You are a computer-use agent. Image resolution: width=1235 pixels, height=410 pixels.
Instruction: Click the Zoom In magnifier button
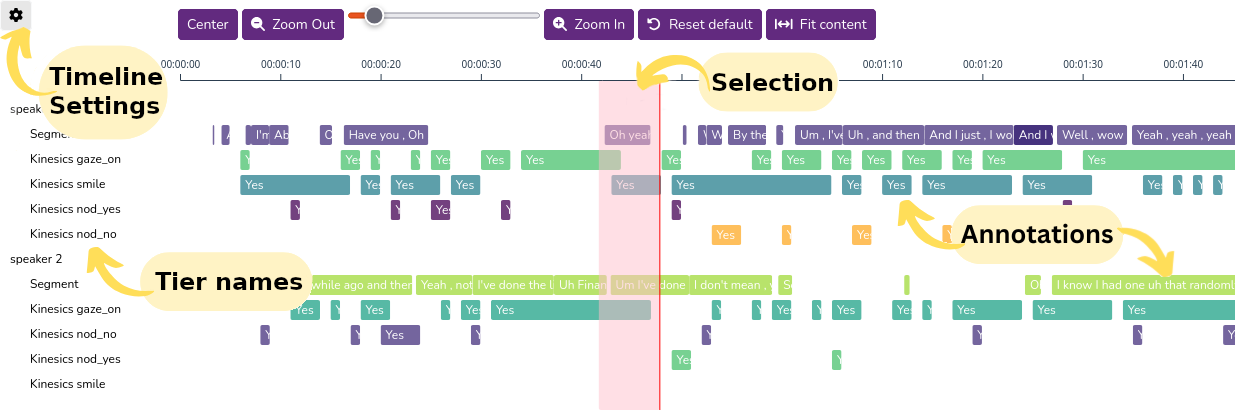(589, 24)
